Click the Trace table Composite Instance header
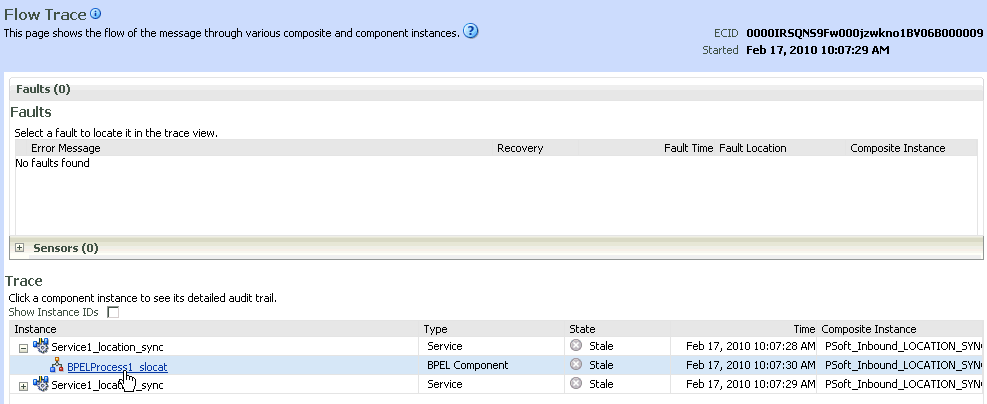The width and height of the screenshot is (987, 404). (869, 329)
